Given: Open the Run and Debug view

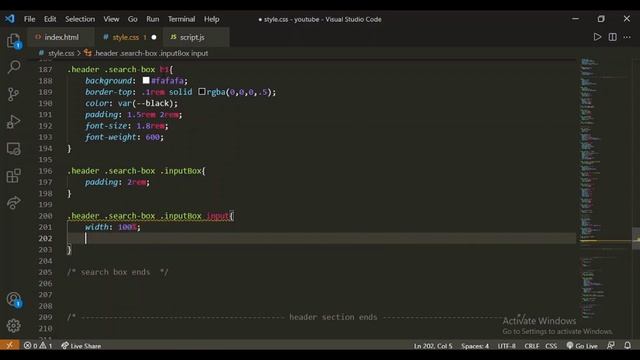Looking at the screenshot, I should tap(13, 122).
